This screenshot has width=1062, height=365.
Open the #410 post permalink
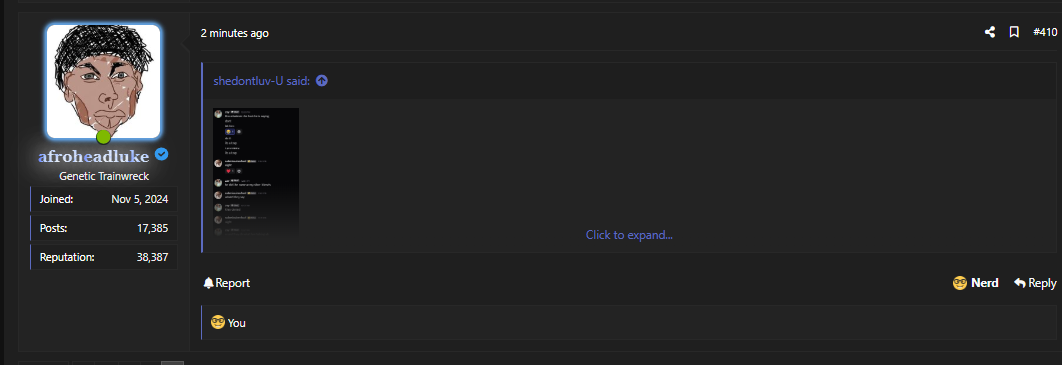pos(1044,32)
